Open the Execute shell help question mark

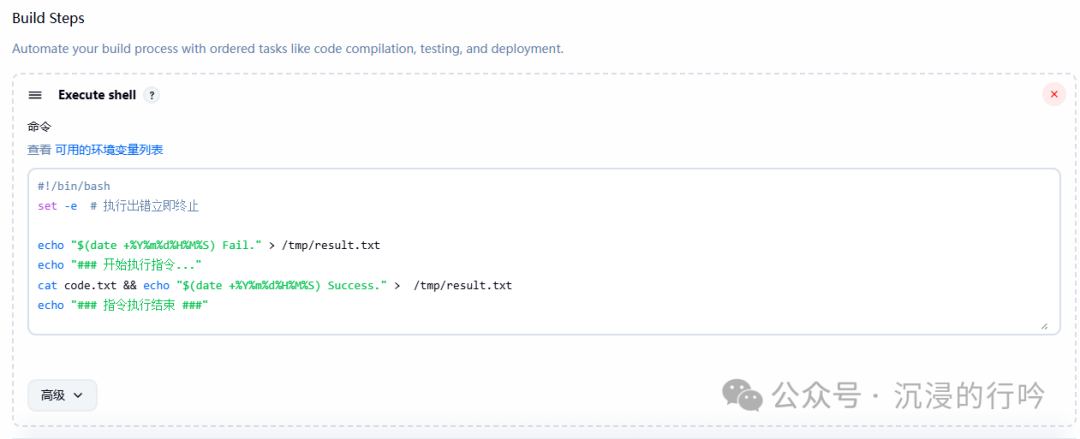151,95
